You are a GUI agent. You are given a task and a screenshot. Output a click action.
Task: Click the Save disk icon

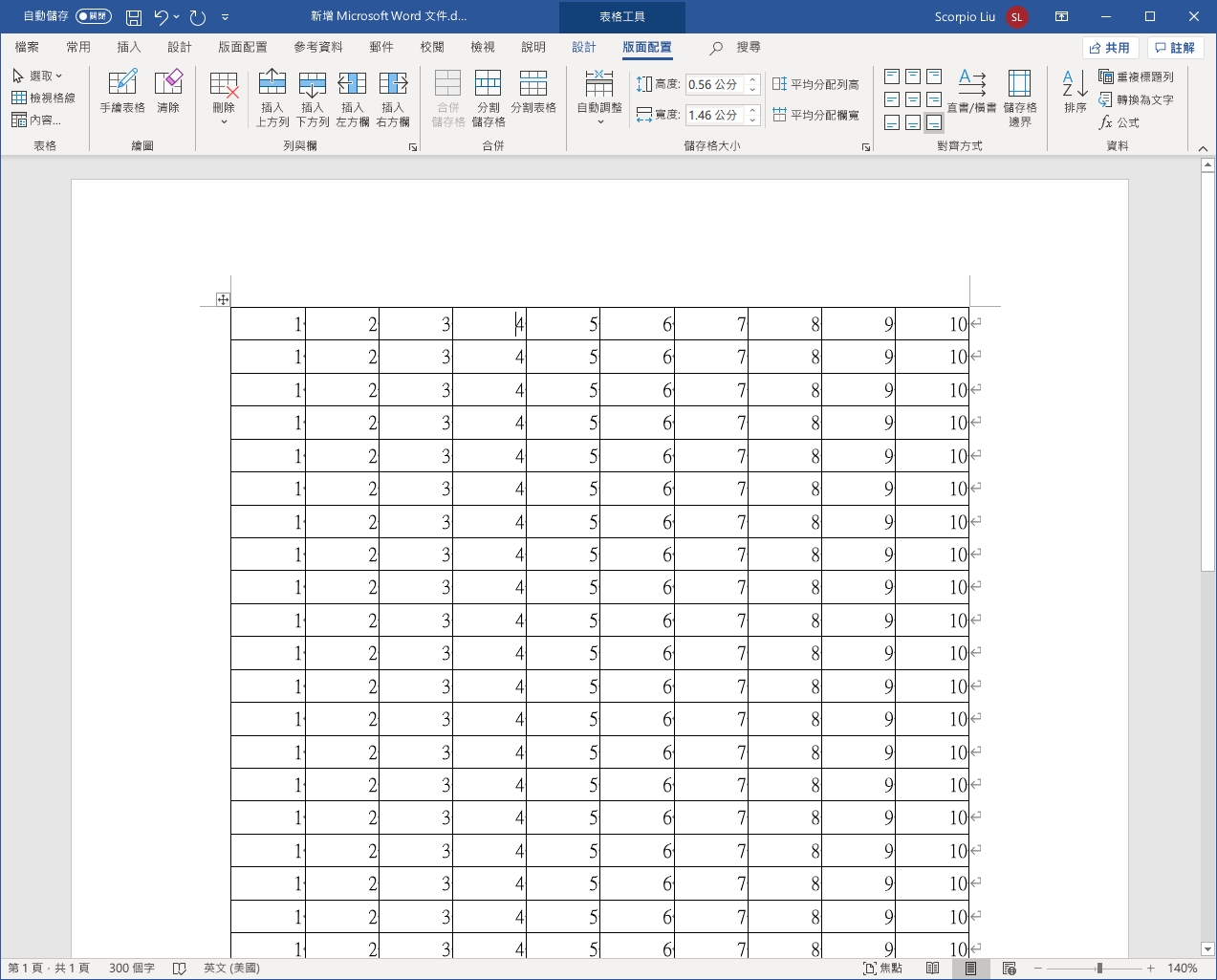pyautogui.click(x=134, y=17)
